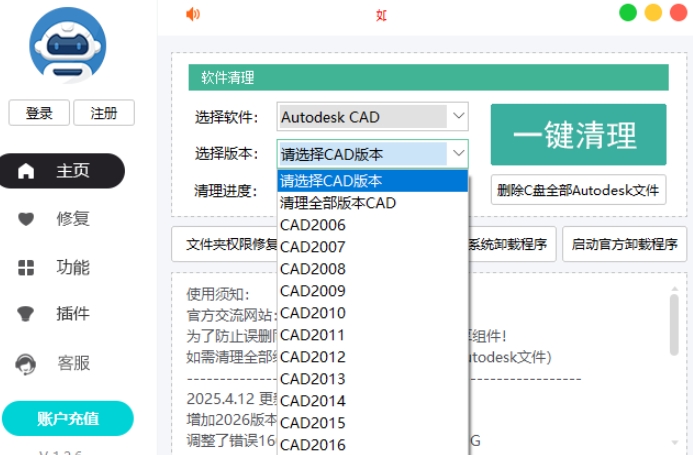Choose CAD2013 from version list
The width and height of the screenshot is (693, 455).
[x=373, y=379]
